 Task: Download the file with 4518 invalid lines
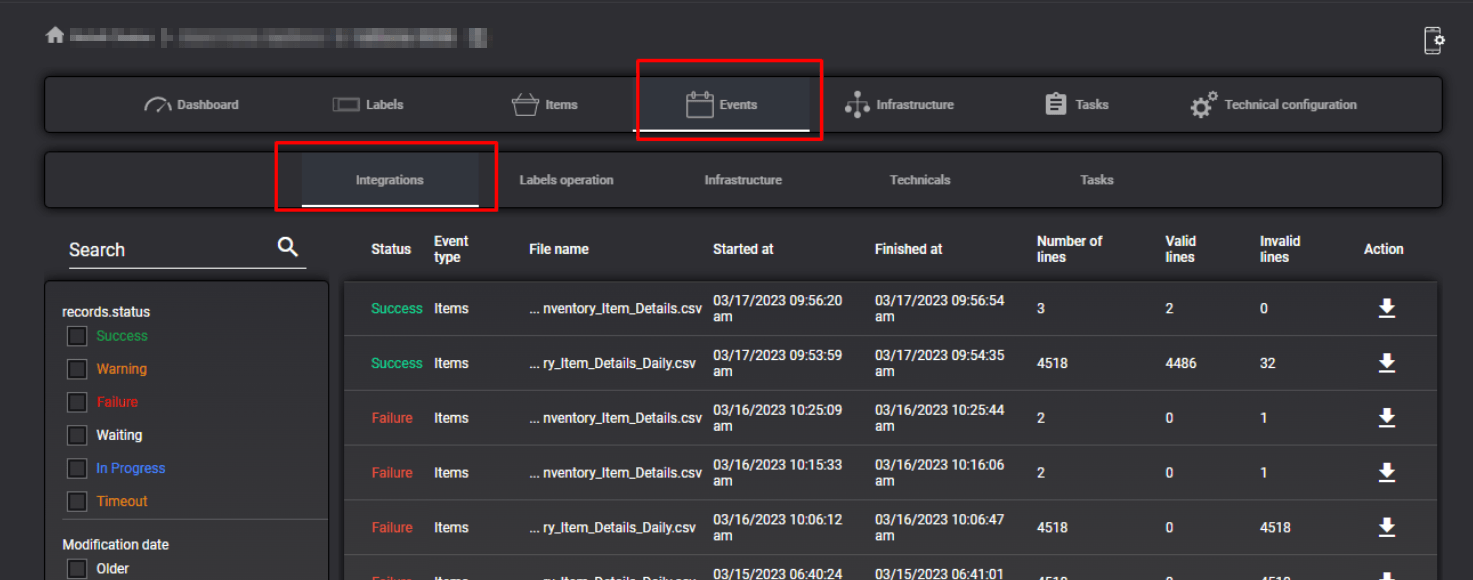pos(1386,527)
